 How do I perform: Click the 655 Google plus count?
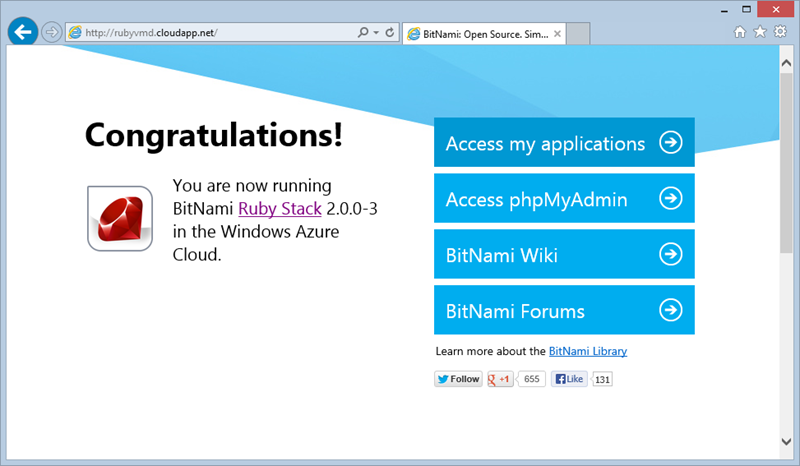(x=531, y=379)
